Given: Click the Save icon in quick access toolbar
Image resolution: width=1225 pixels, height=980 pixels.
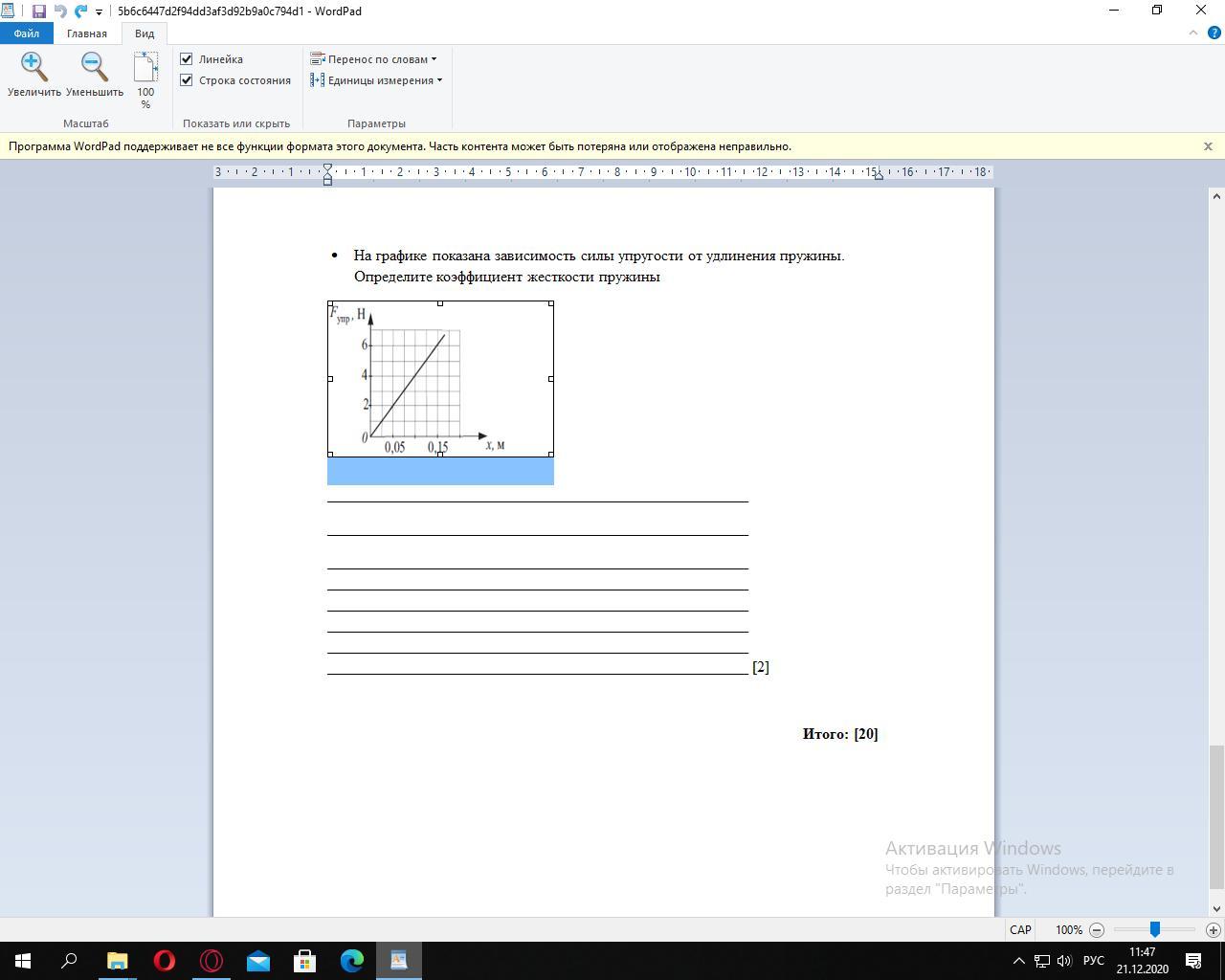Looking at the screenshot, I should 39,11.
